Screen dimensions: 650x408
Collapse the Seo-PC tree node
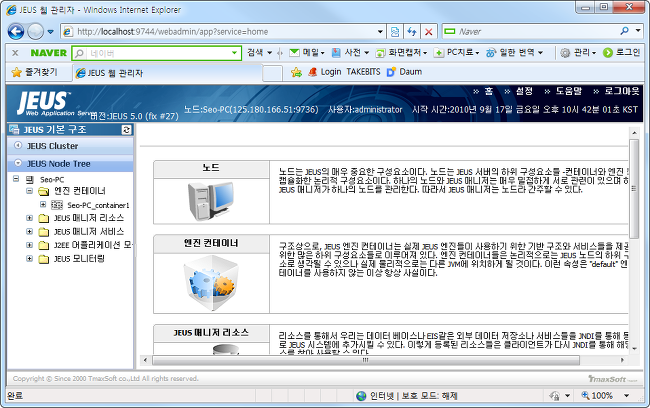(16, 179)
